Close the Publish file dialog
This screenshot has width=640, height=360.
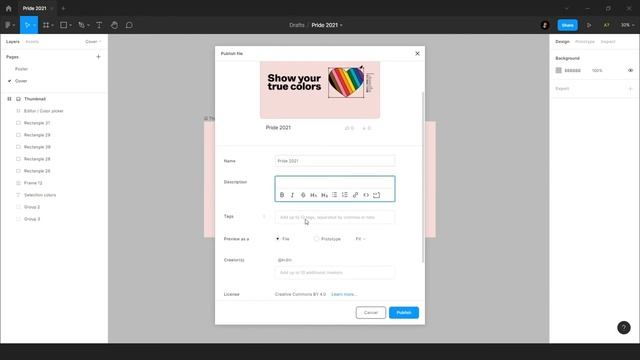point(417,53)
